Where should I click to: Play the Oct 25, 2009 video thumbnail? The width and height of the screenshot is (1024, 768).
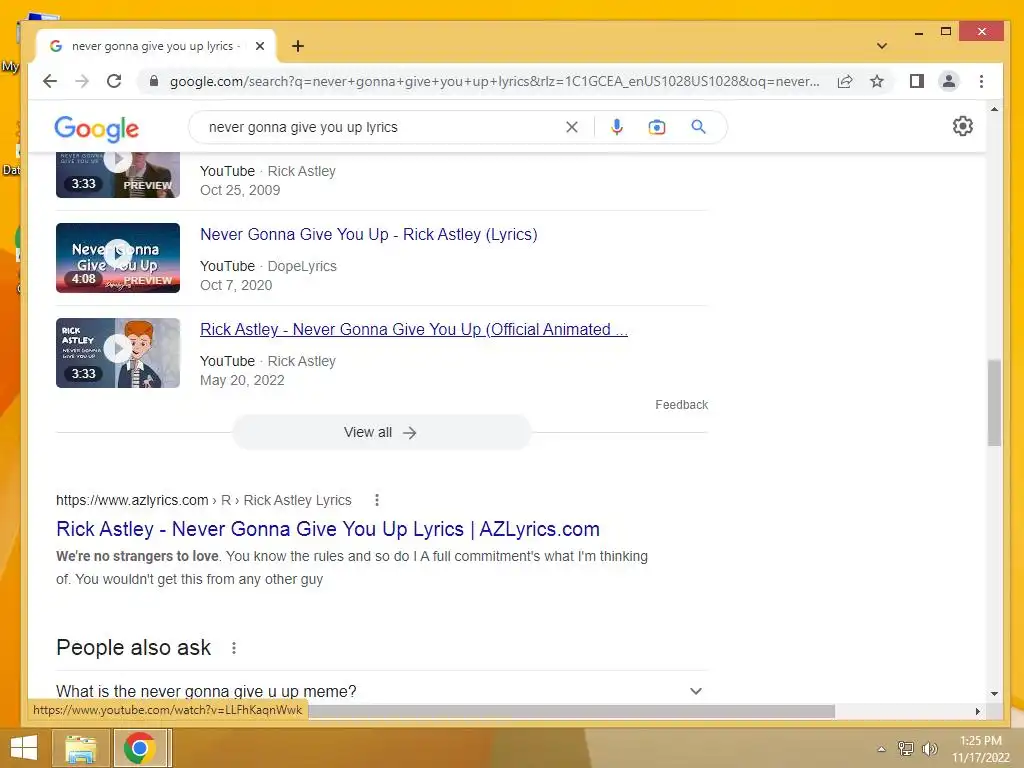pyautogui.click(x=118, y=174)
